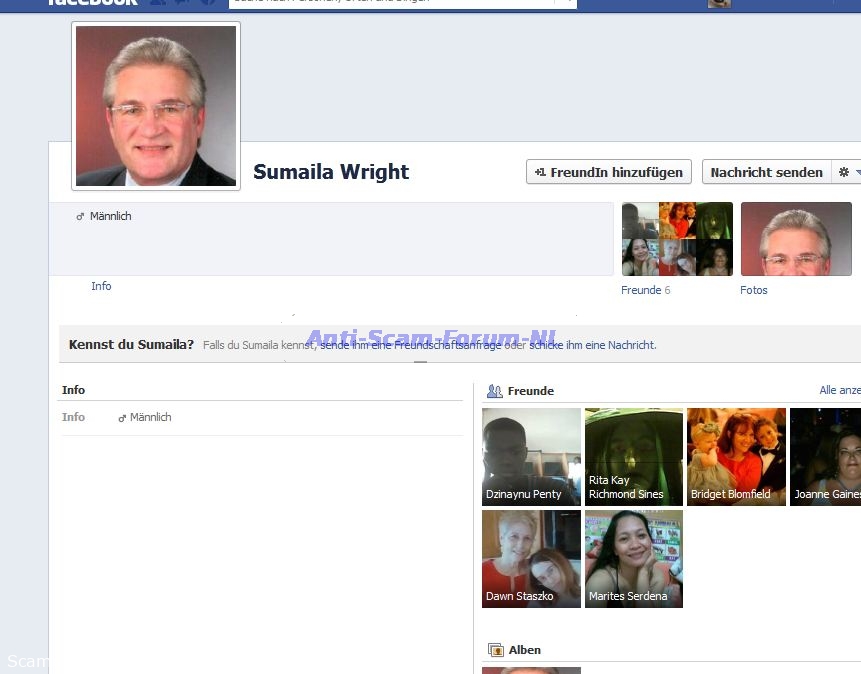This screenshot has width=861, height=674.
Task: Open the Info link under the profile summary
Action: point(101,286)
